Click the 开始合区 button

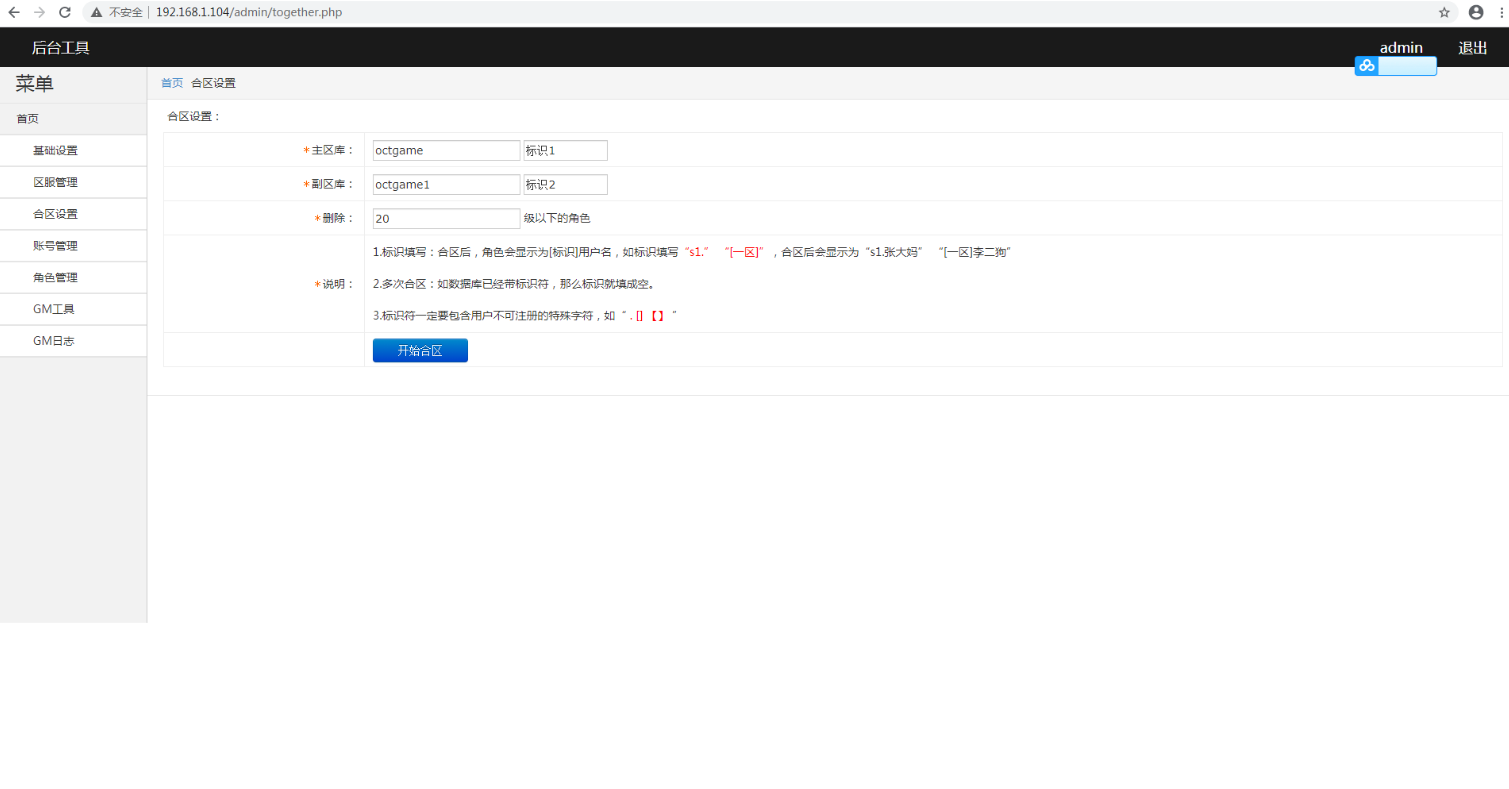click(x=419, y=350)
